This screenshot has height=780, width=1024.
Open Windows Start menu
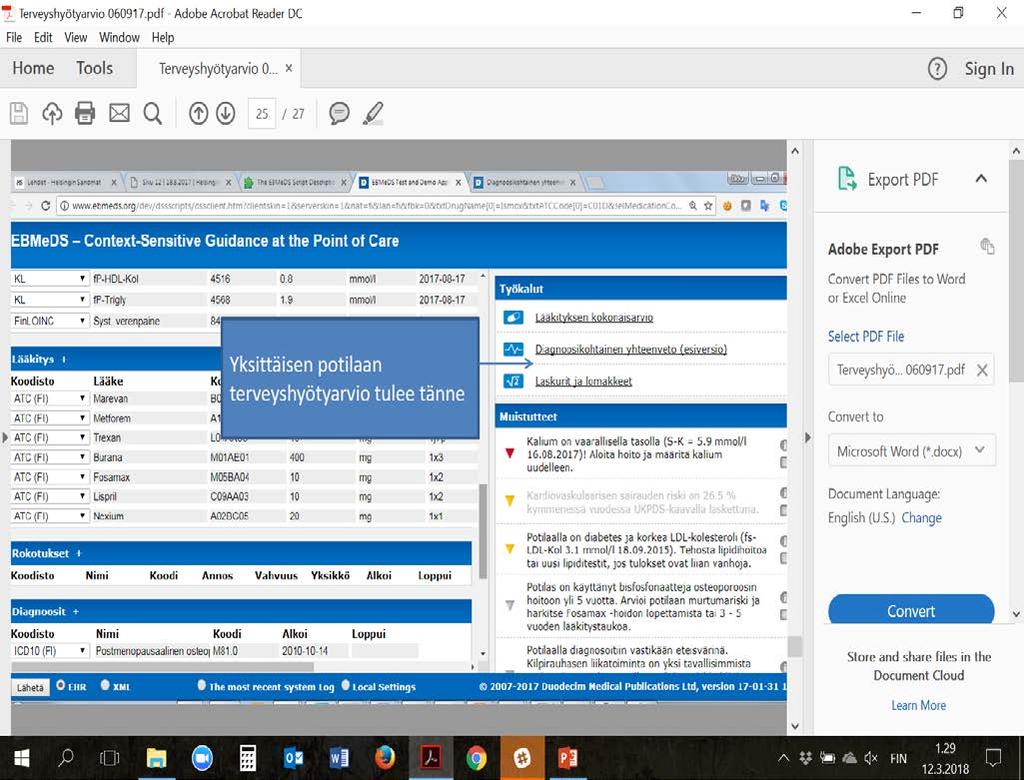pyautogui.click(x=22, y=758)
